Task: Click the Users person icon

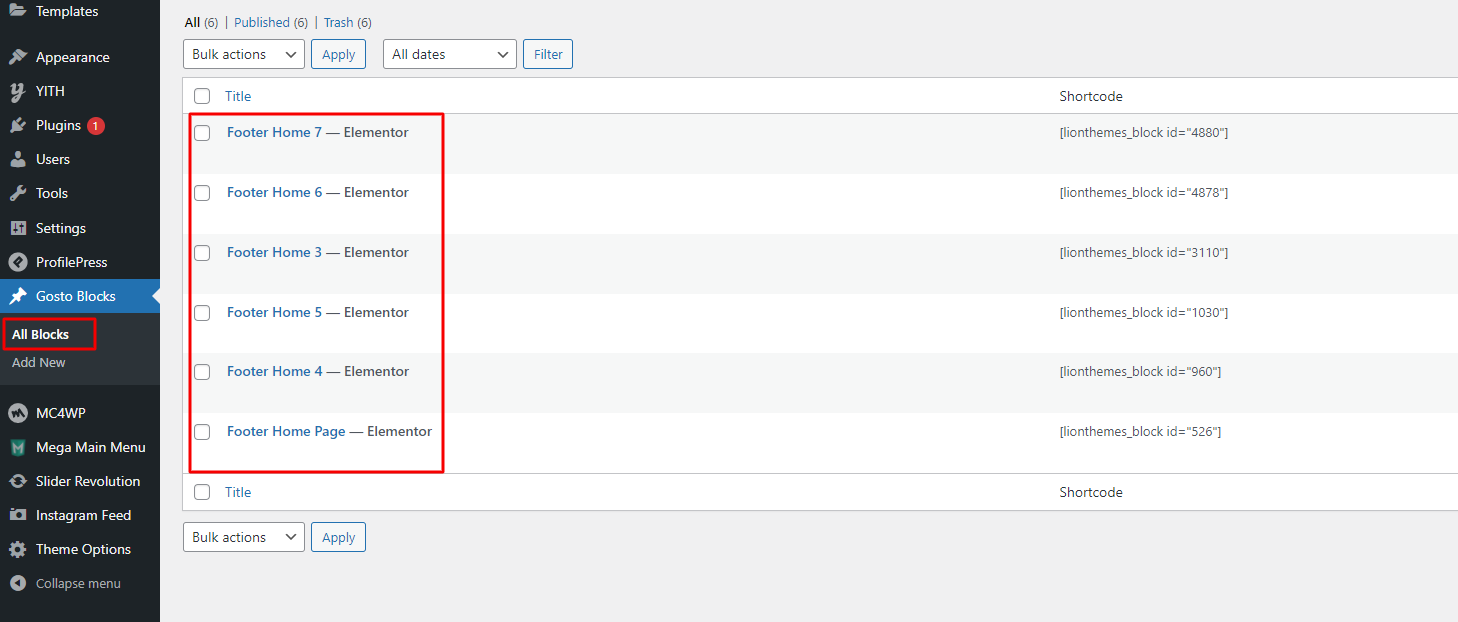Action: coord(17,159)
